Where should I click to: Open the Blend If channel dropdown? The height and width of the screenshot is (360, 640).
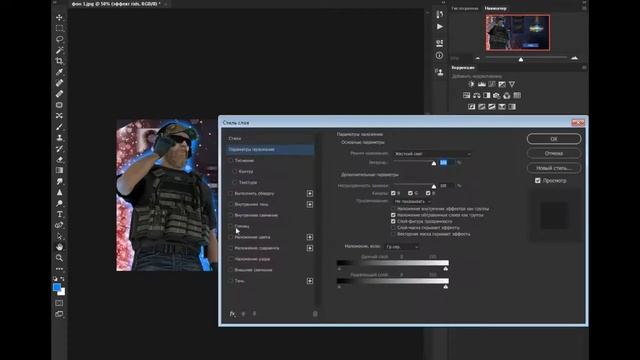pyautogui.click(x=402, y=247)
